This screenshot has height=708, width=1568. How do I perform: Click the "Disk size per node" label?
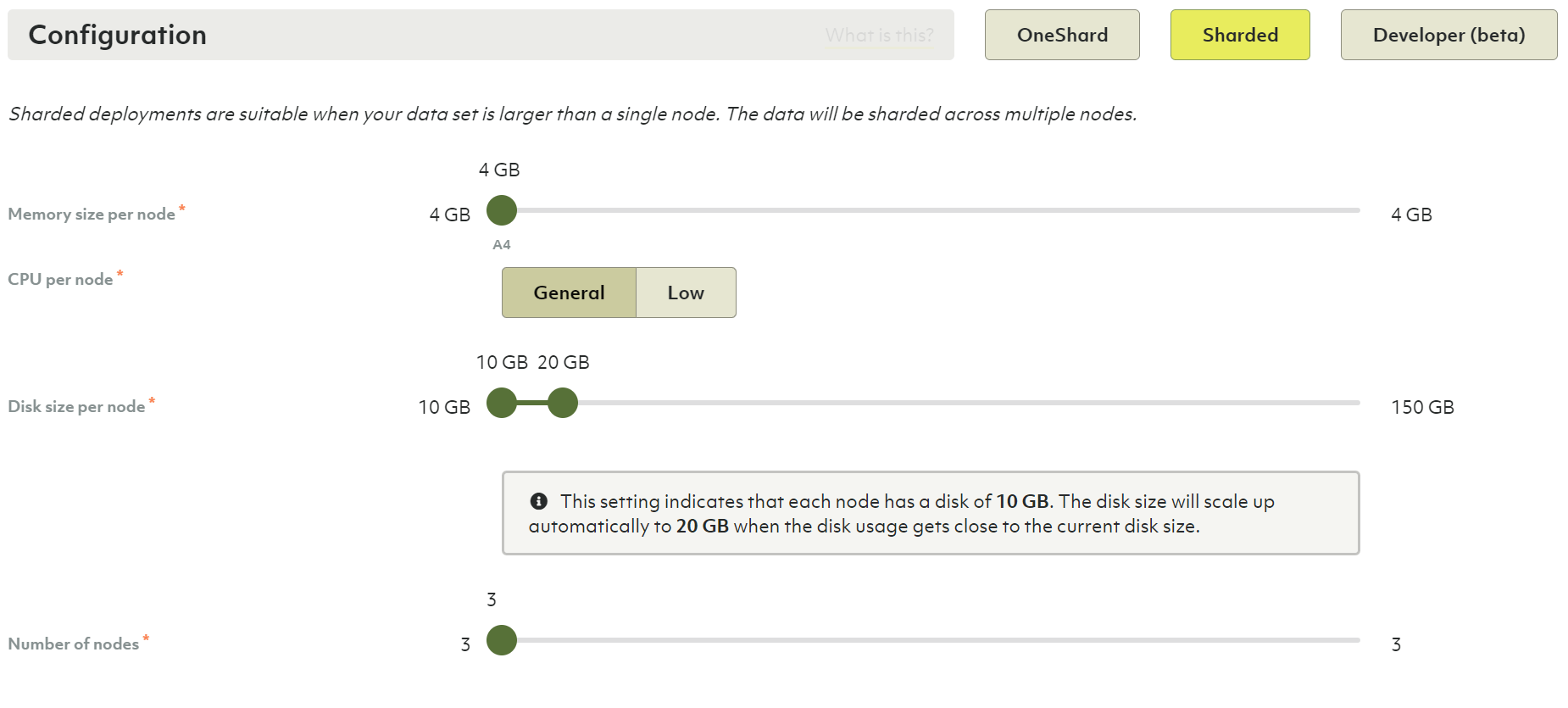point(76,407)
